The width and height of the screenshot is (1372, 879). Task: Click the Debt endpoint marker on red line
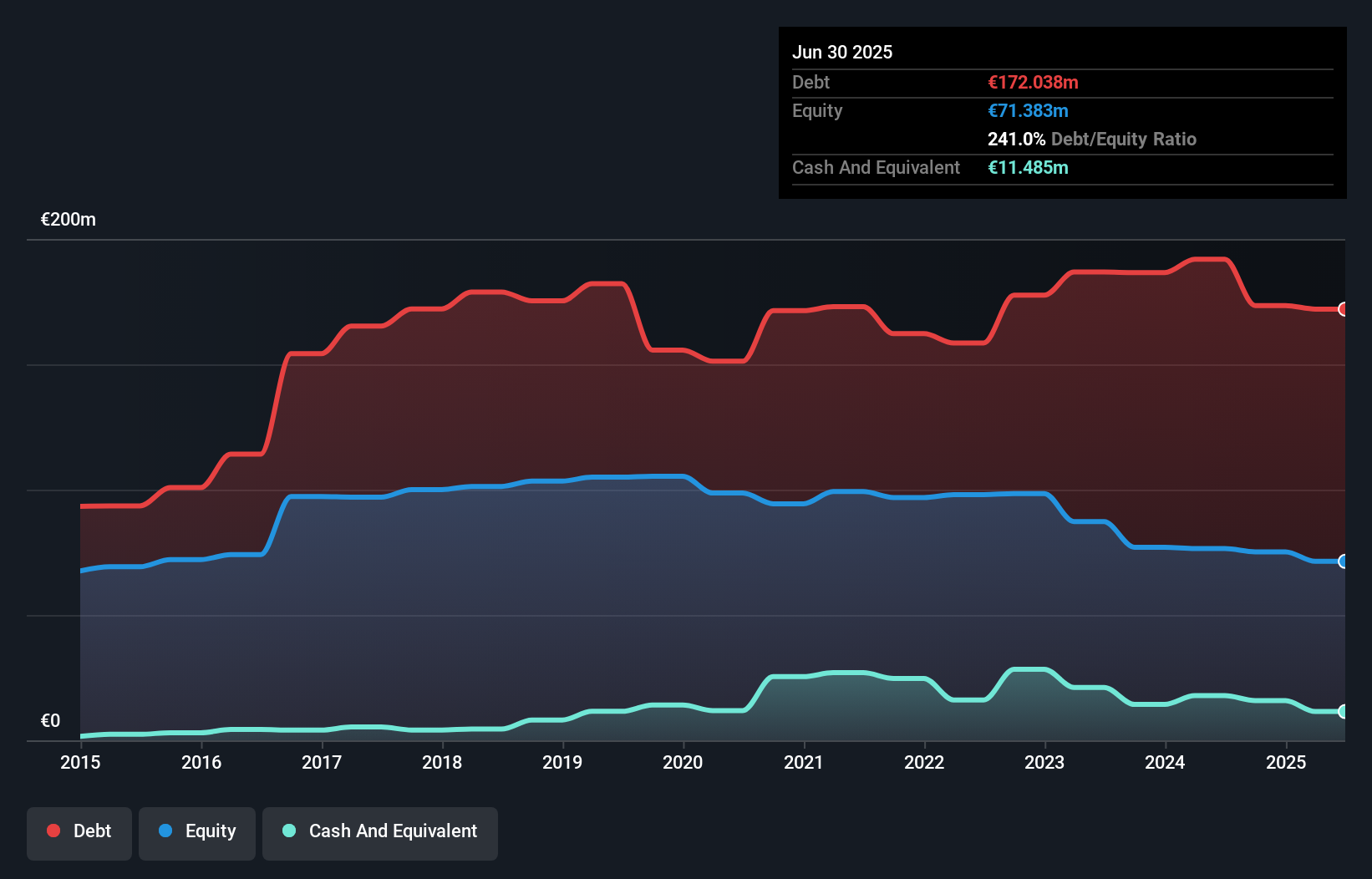(x=1344, y=309)
